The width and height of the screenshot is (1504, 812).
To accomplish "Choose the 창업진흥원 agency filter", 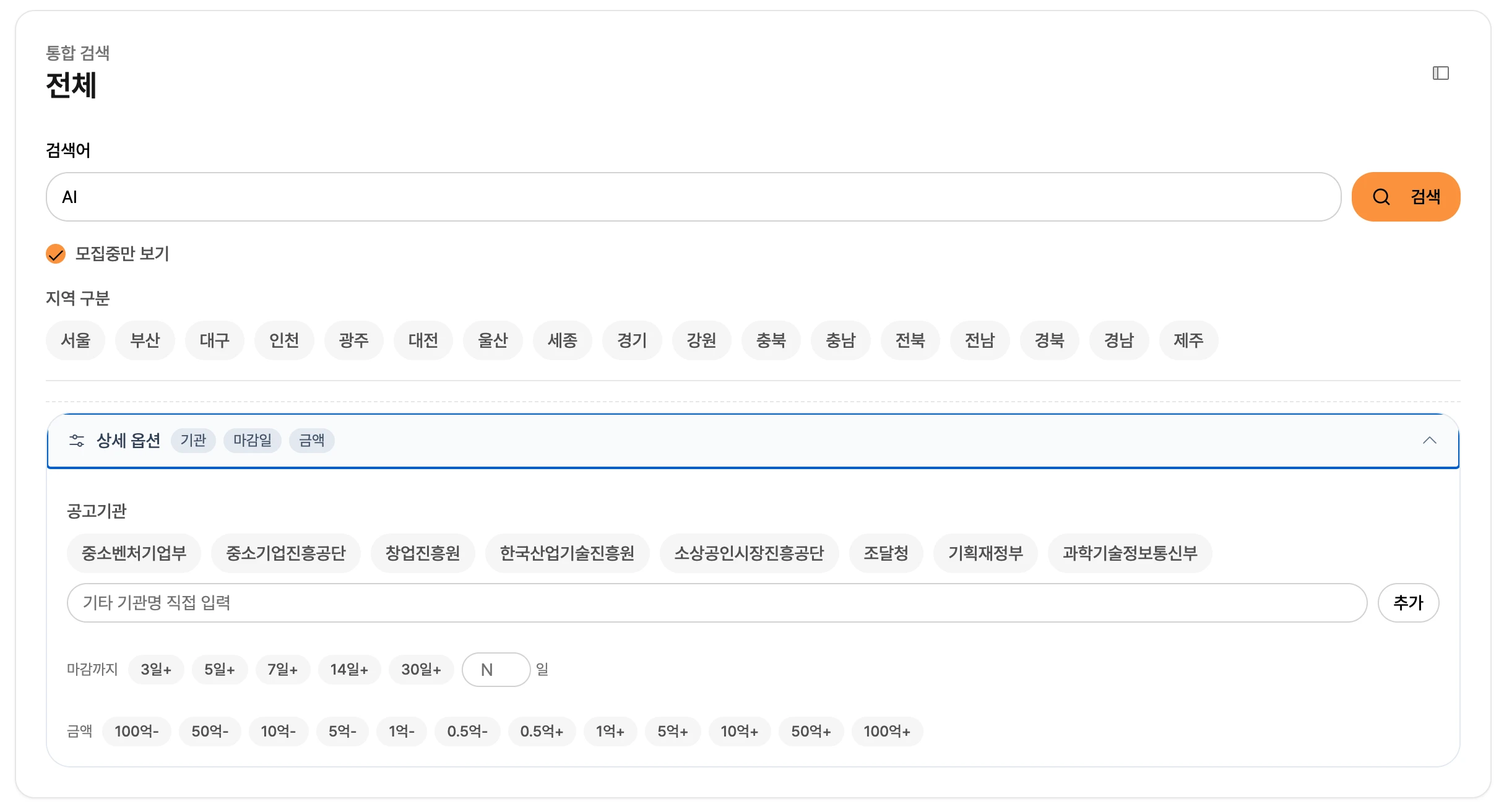I will pos(423,553).
